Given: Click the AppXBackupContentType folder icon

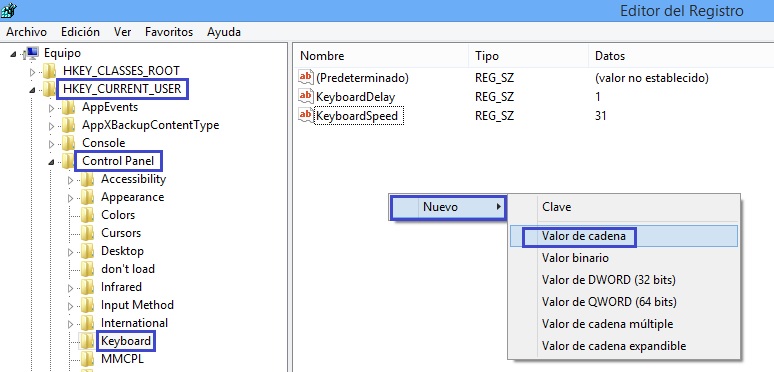Looking at the screenshot, I should 69,125.
